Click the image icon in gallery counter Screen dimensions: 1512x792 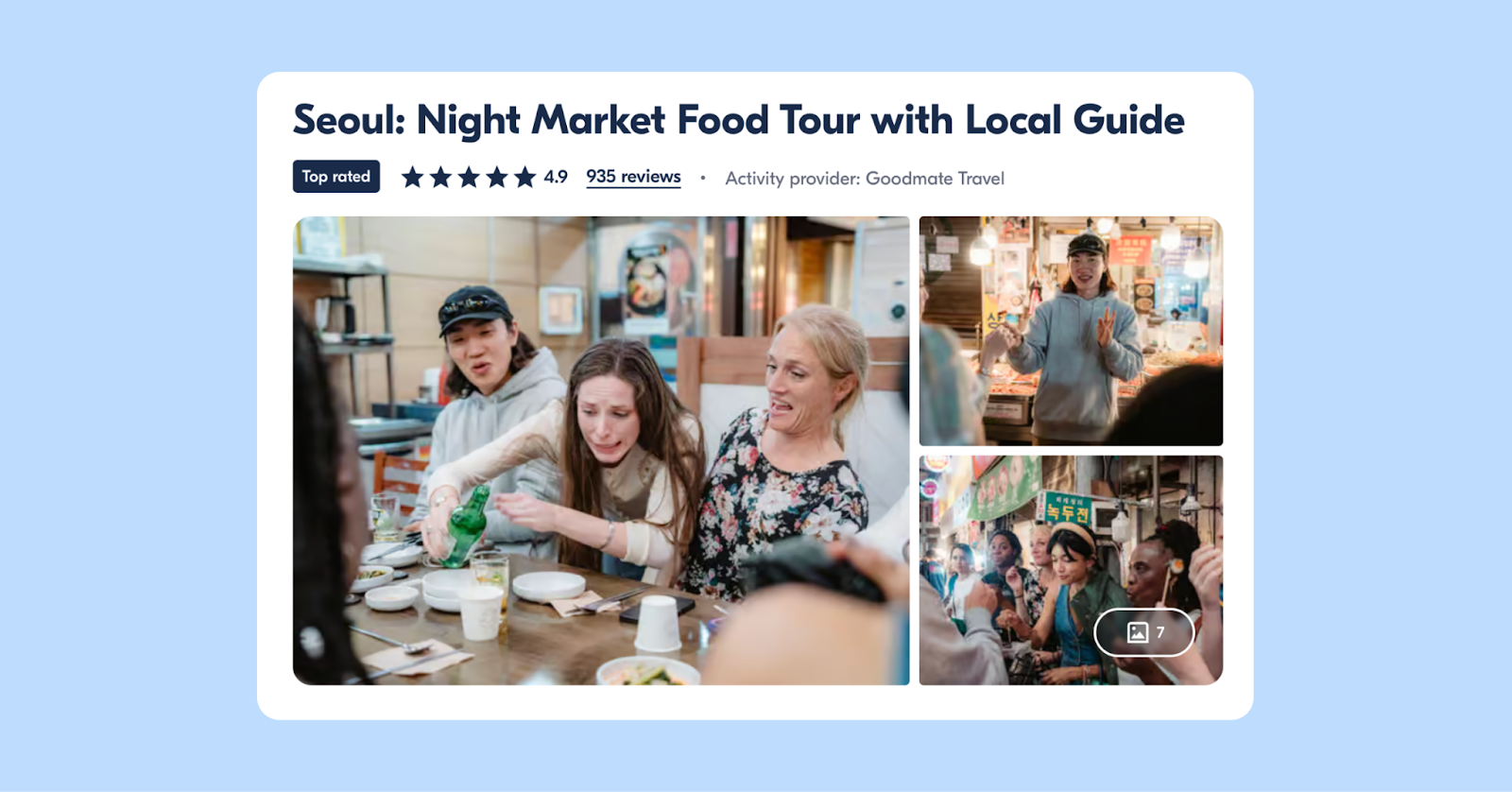[x=1138, y=632]
